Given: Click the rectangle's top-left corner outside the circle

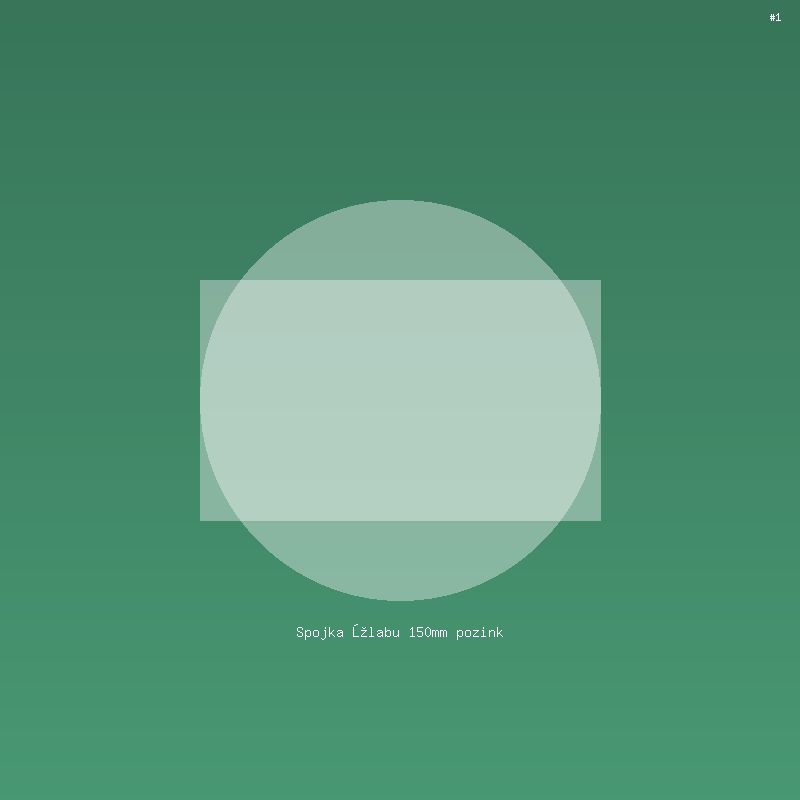Looking at the screenshot, I should (x=210, y=290).
